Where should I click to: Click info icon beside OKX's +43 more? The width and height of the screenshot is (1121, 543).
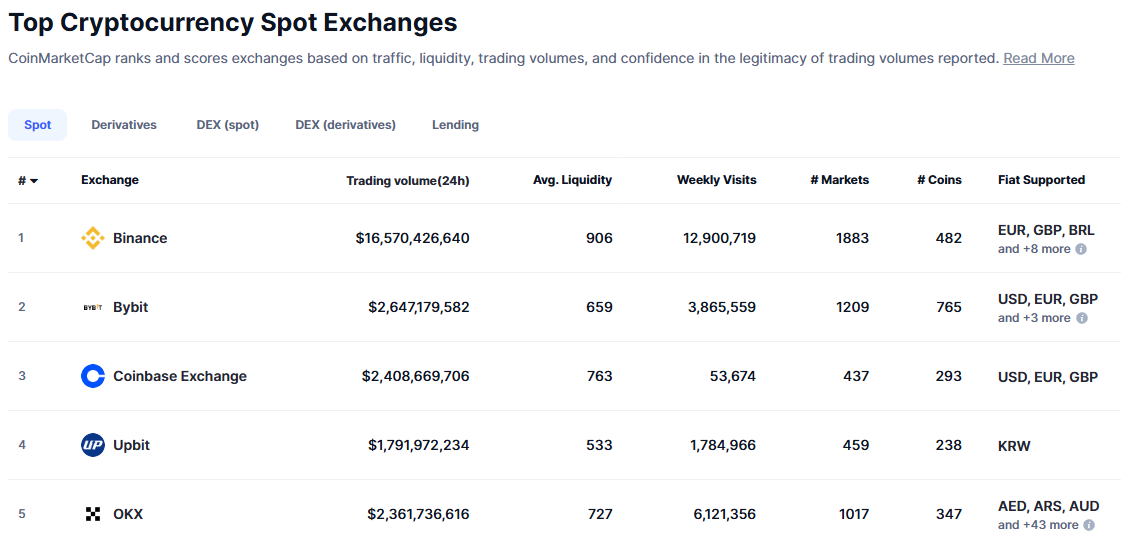click(x=1089, y=525)
